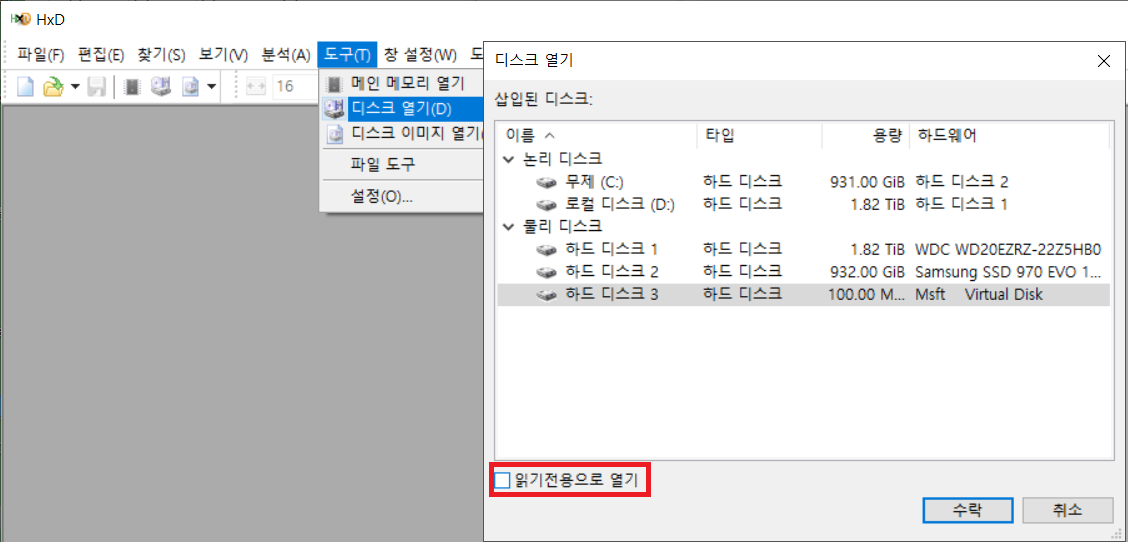Viewport: 1128px width, 542px height.
Task: Click the New file toolbar icon
Action: click(26, 87)
